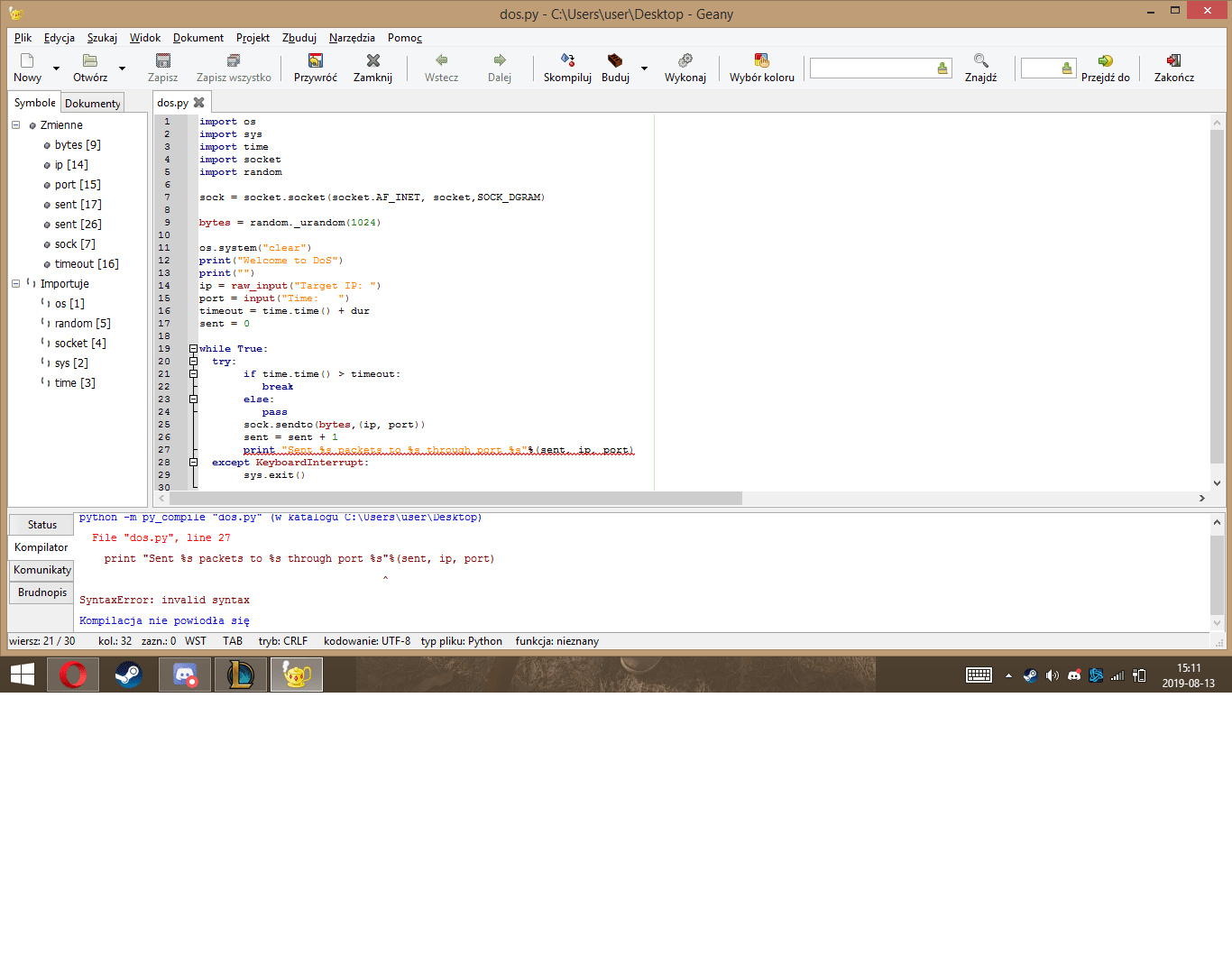The height and width of the screenshot is (964, 1232).
Task: Open the Widok menu
Action: 145,38
